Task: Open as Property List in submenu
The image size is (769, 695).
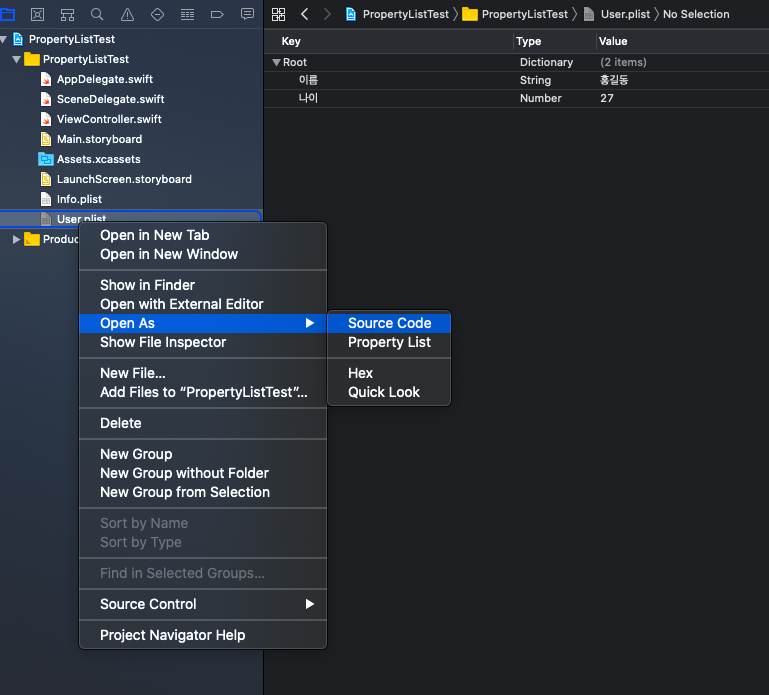Action: click(x=389, y=342)
